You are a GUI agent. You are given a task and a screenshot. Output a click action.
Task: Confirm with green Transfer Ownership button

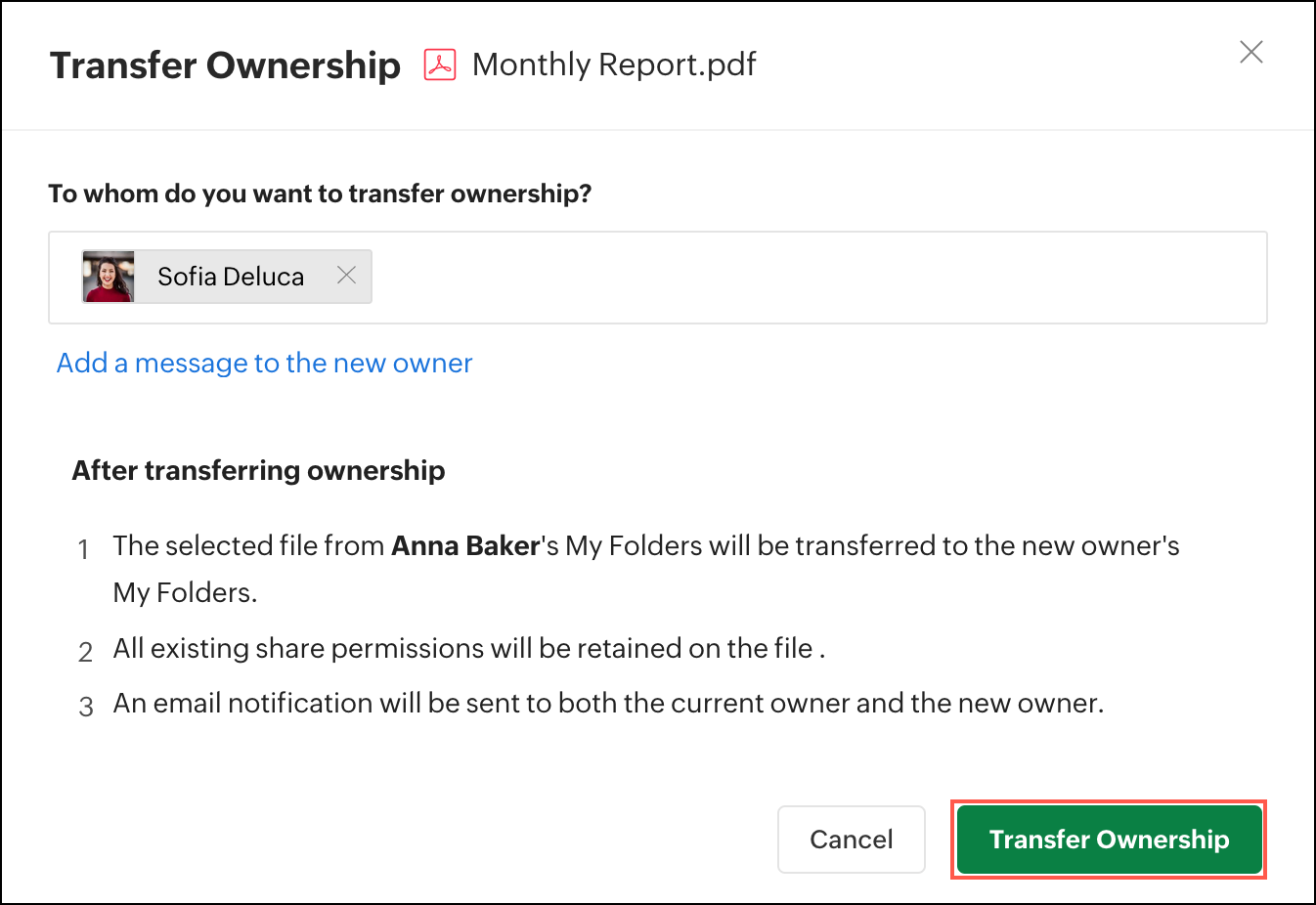(1109, 840)
